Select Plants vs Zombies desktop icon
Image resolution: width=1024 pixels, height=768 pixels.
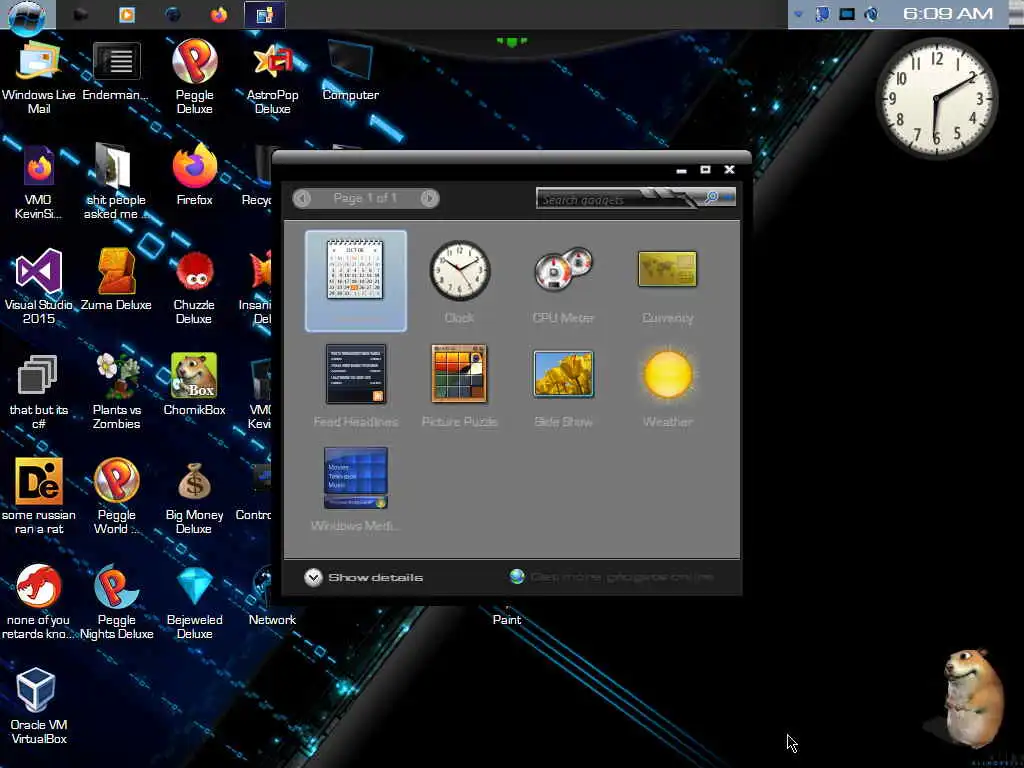(x=116, y=392)
